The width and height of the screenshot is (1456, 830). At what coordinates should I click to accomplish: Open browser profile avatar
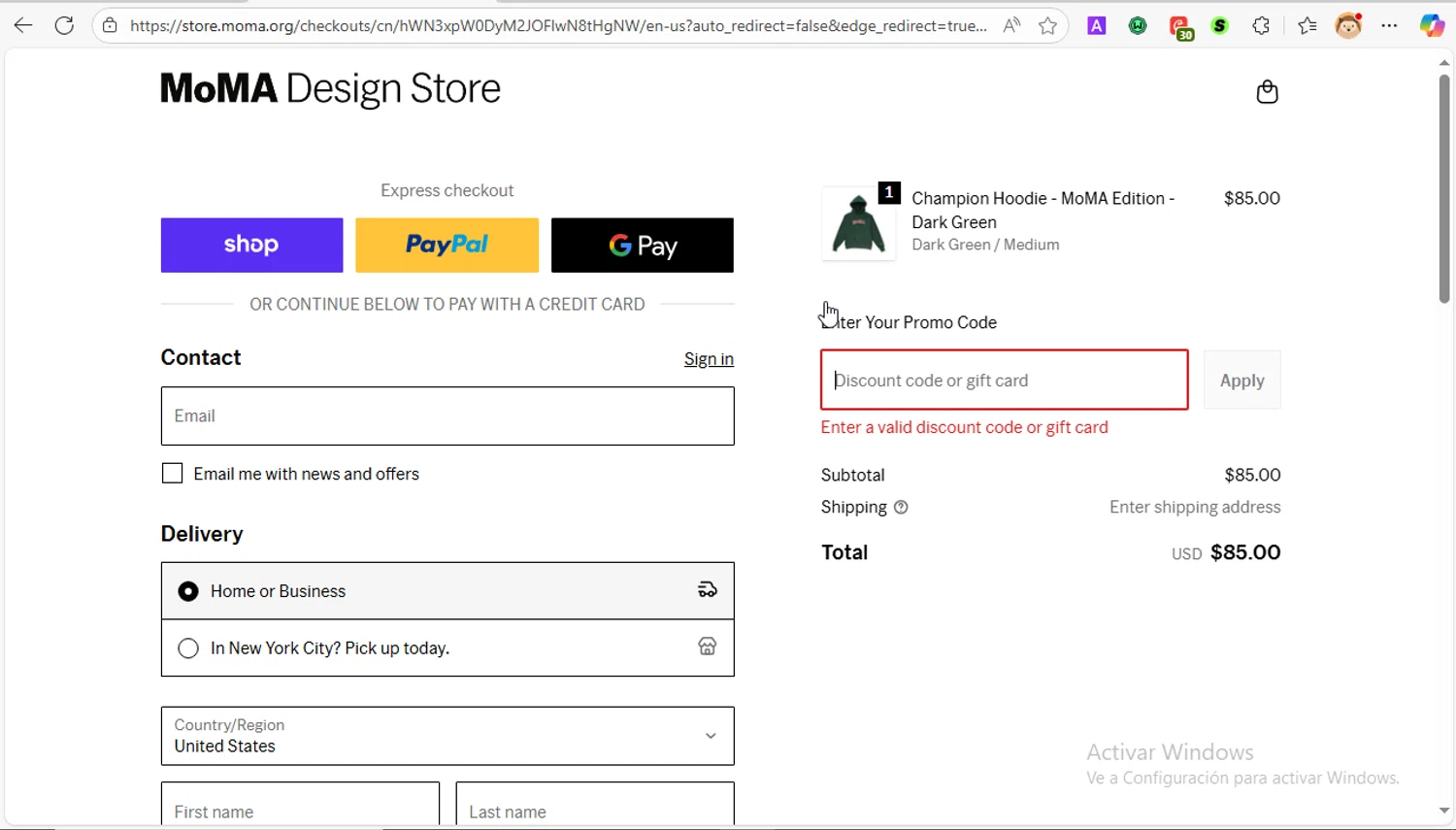[x=1348, y=26]
